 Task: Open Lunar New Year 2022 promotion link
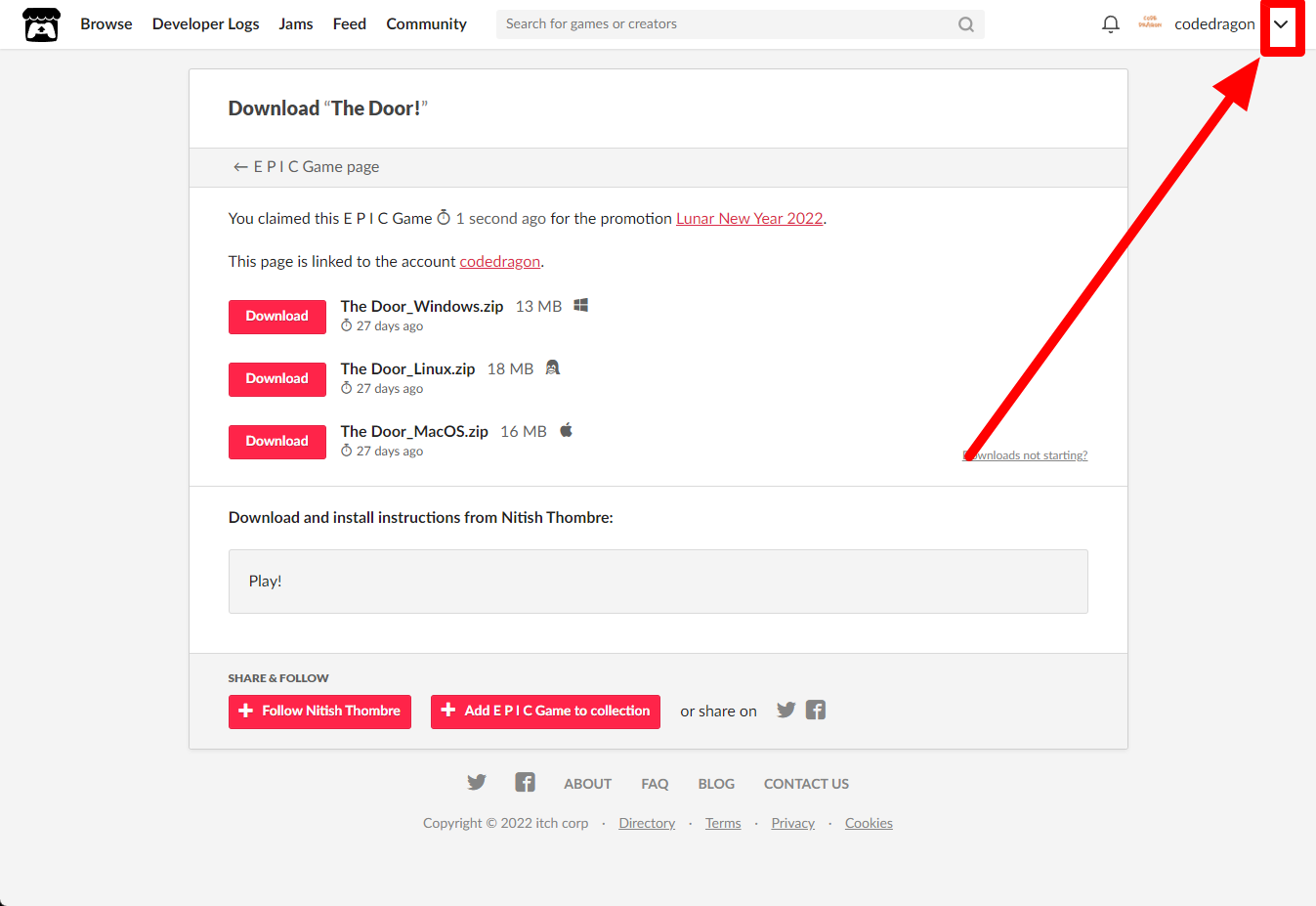click(x=749, y=218)
